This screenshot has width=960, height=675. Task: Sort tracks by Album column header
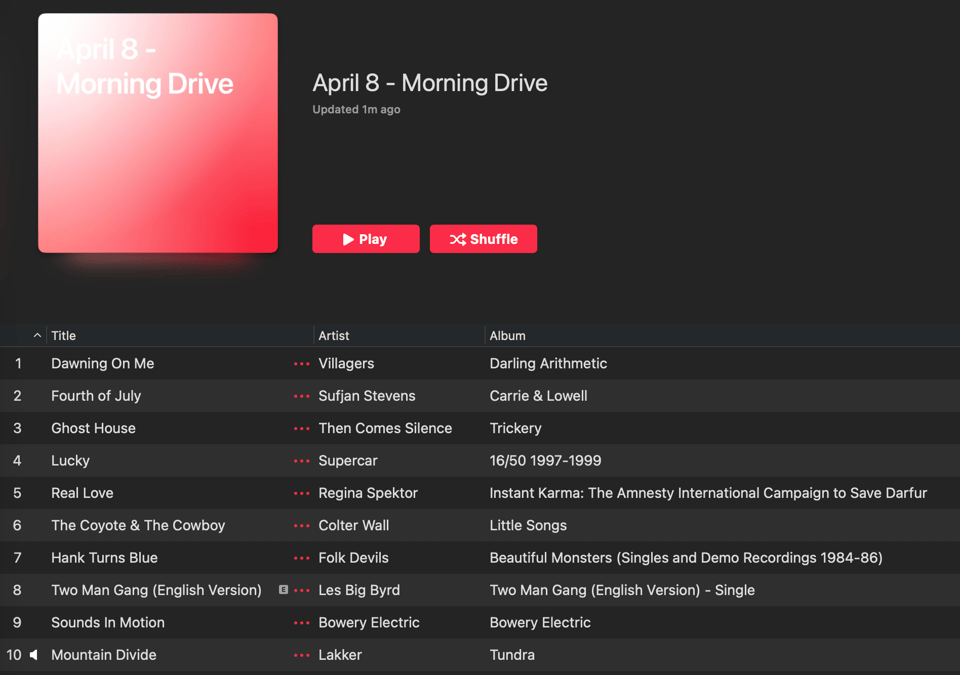pos(507,336)
